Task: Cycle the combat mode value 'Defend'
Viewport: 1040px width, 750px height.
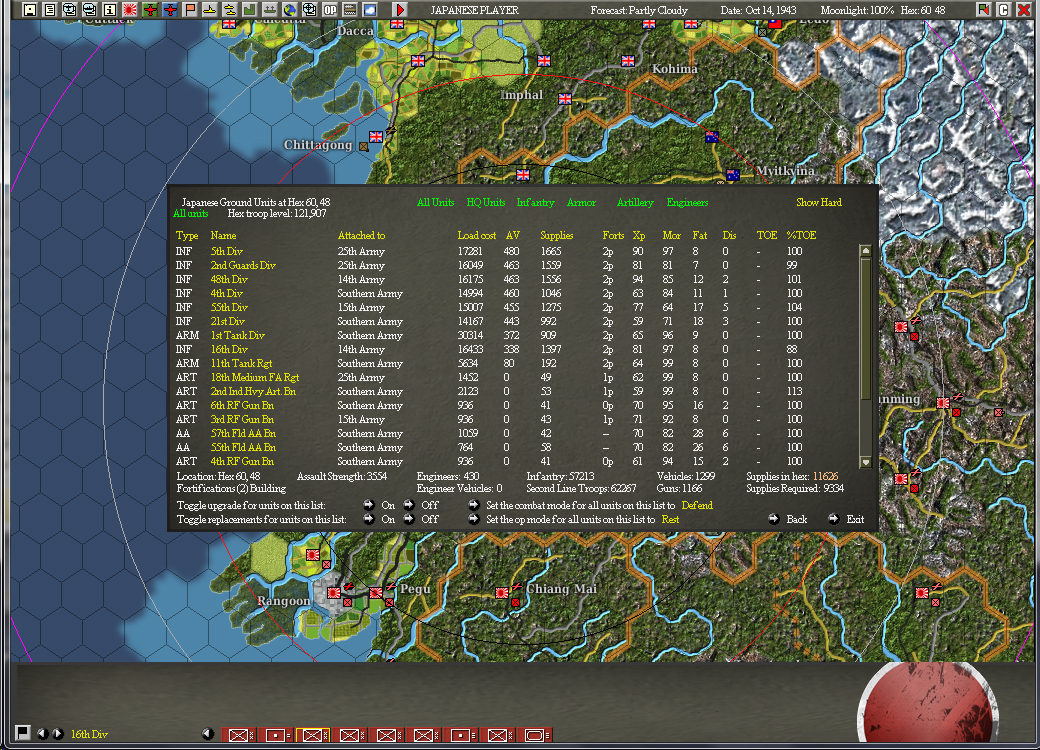Action: (697, 505)
